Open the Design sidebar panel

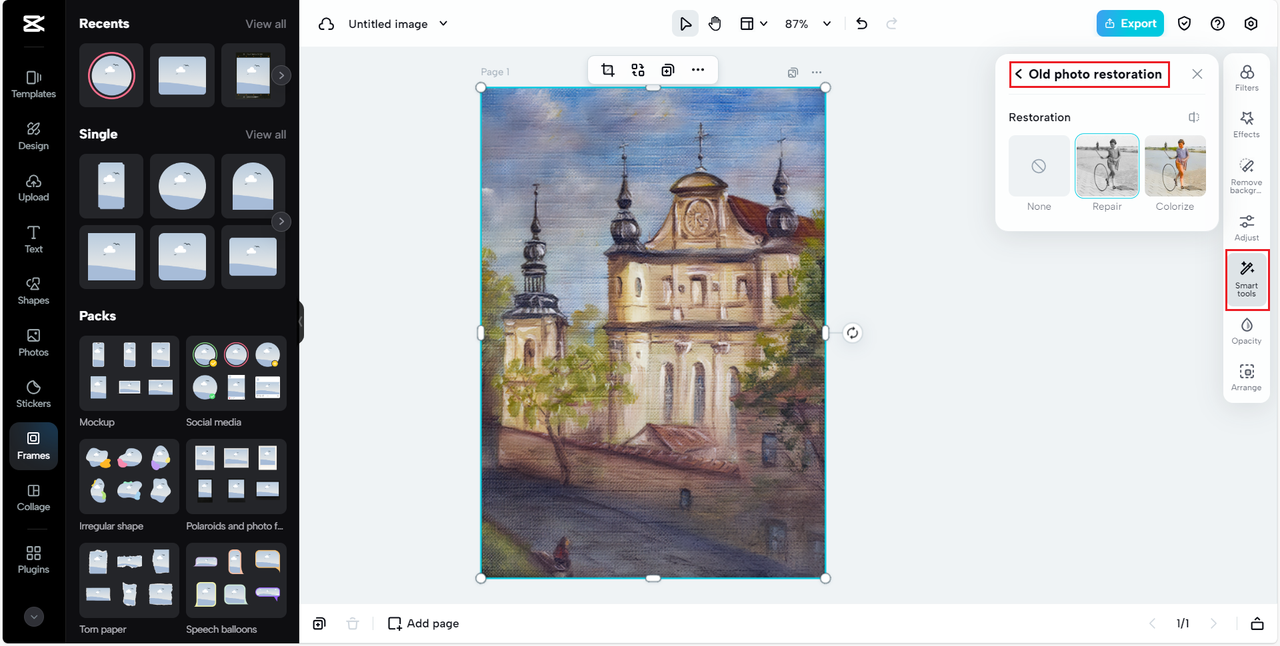33,136
